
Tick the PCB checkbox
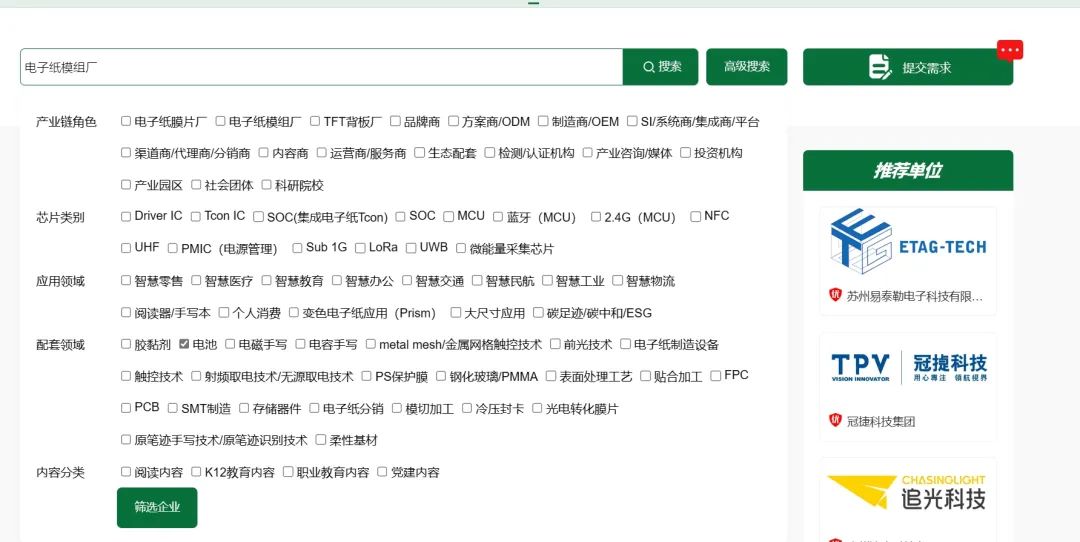pos(125,408)
